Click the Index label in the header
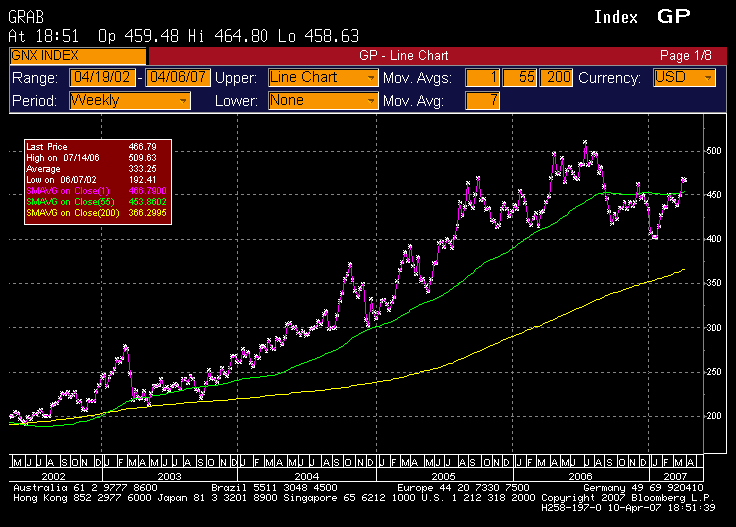Image resolution: width=736 pixels, height=527 pixels. [616, 17]
